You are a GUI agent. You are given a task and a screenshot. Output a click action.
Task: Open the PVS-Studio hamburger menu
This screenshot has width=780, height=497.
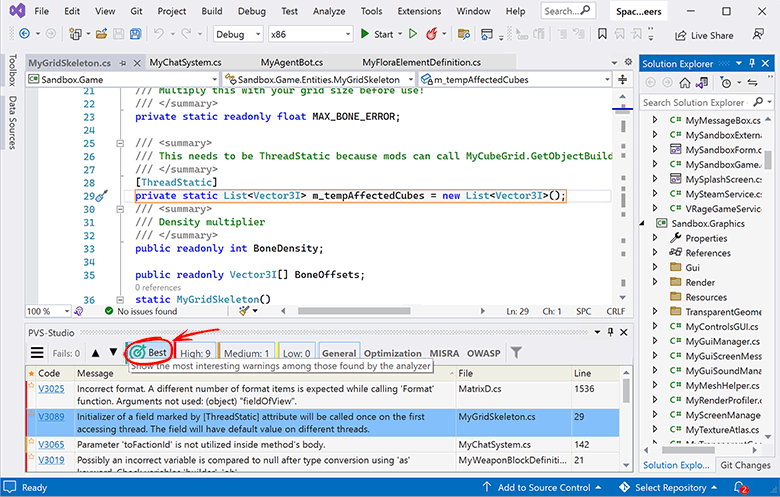[37, 353]
